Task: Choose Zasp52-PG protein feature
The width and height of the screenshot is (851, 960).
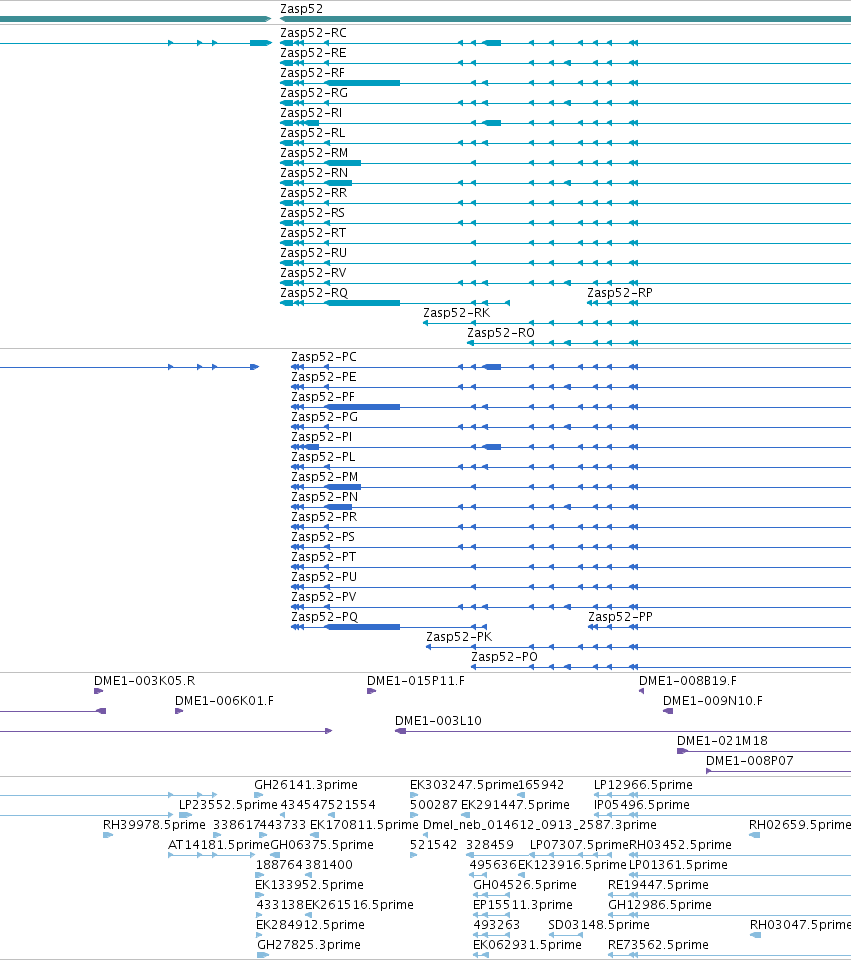Action: 324,417
